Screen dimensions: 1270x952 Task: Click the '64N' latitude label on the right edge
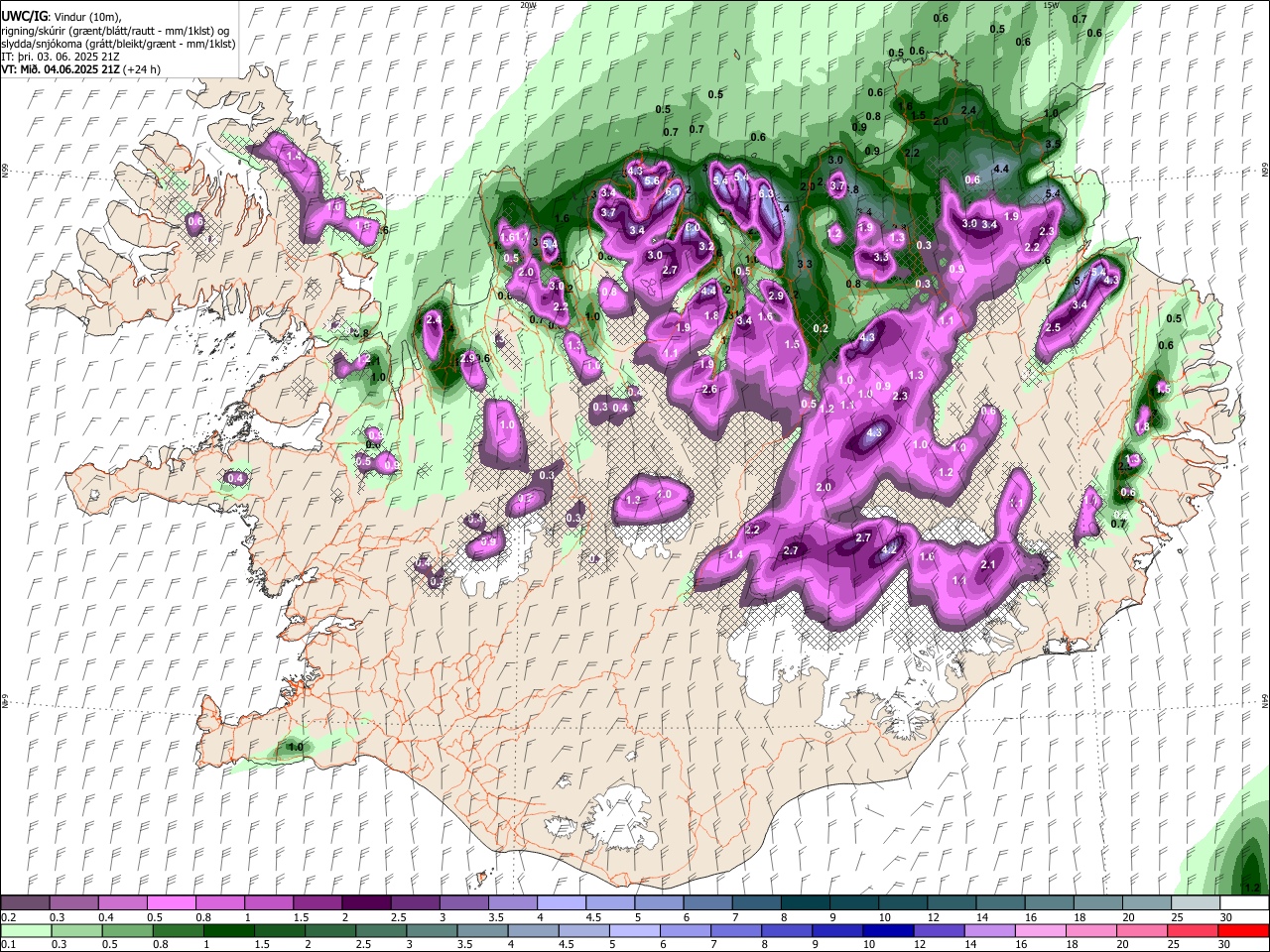pos(1264,700)
